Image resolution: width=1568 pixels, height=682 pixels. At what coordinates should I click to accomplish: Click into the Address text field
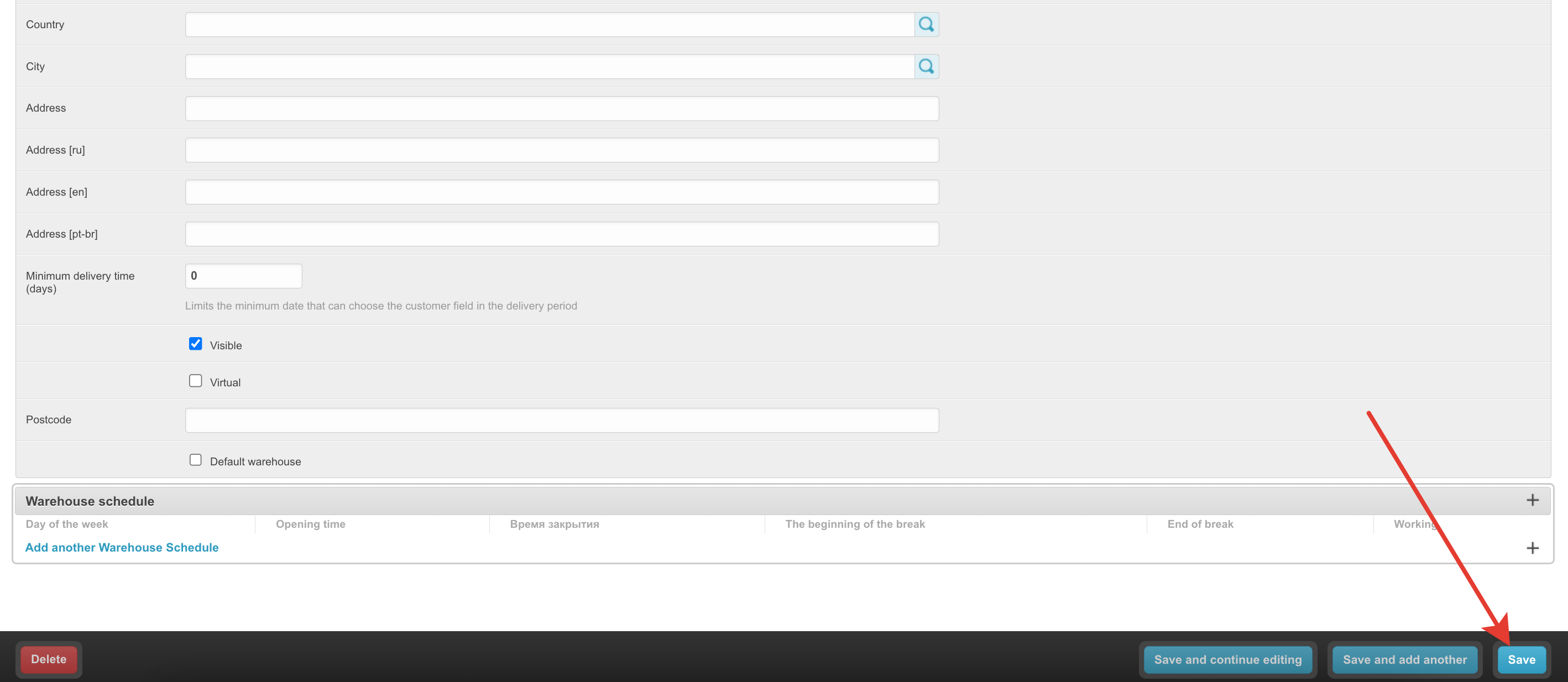click(561, 108)
